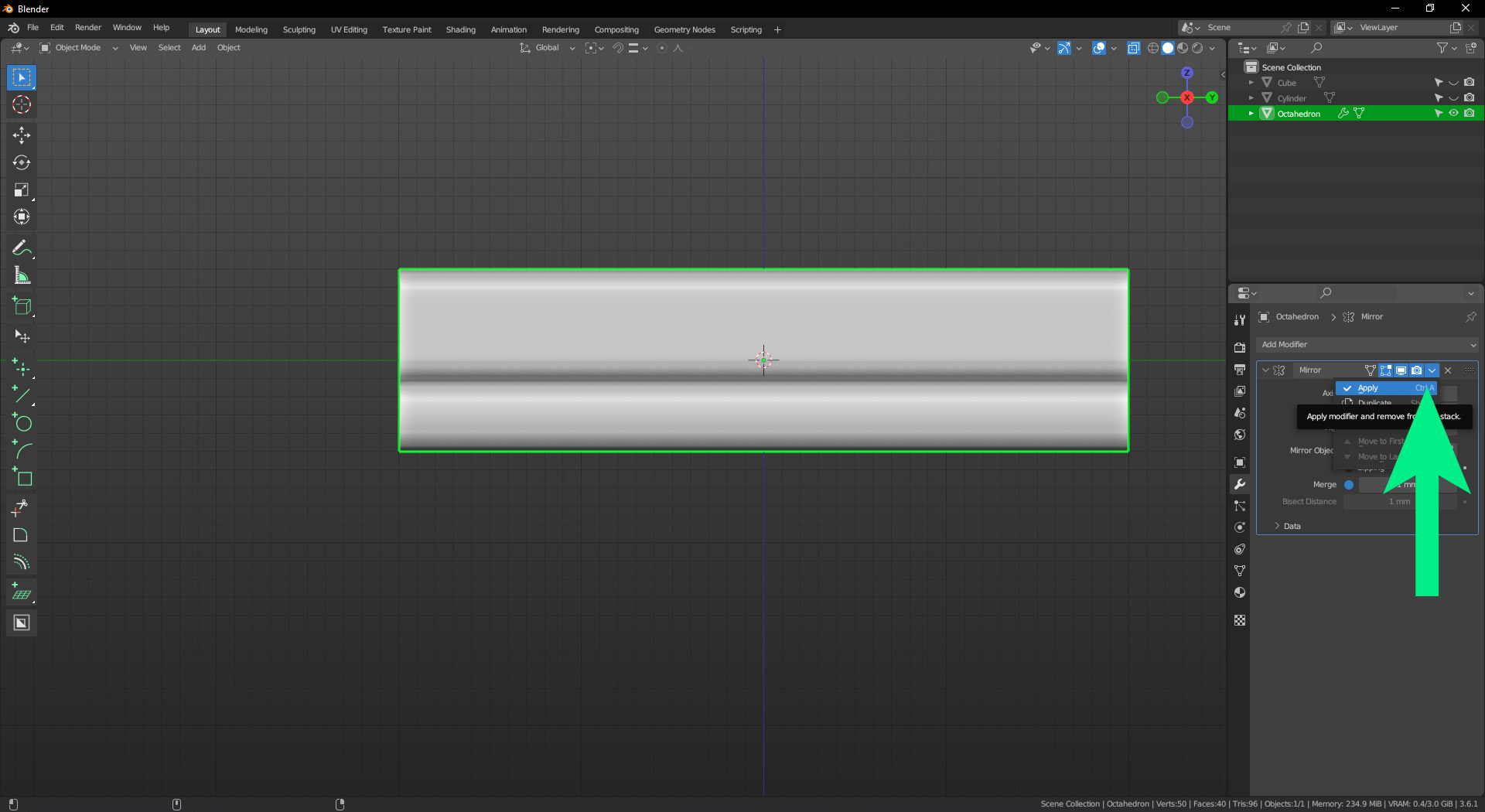Choose the Rotate tool
1485x812 pixels.
tap(22, 162)
